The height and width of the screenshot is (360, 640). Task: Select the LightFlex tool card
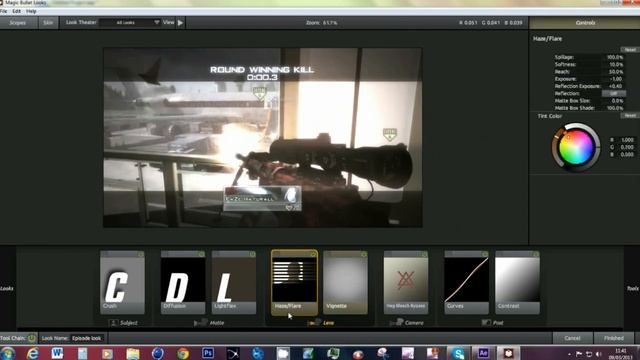coord(234,282)
